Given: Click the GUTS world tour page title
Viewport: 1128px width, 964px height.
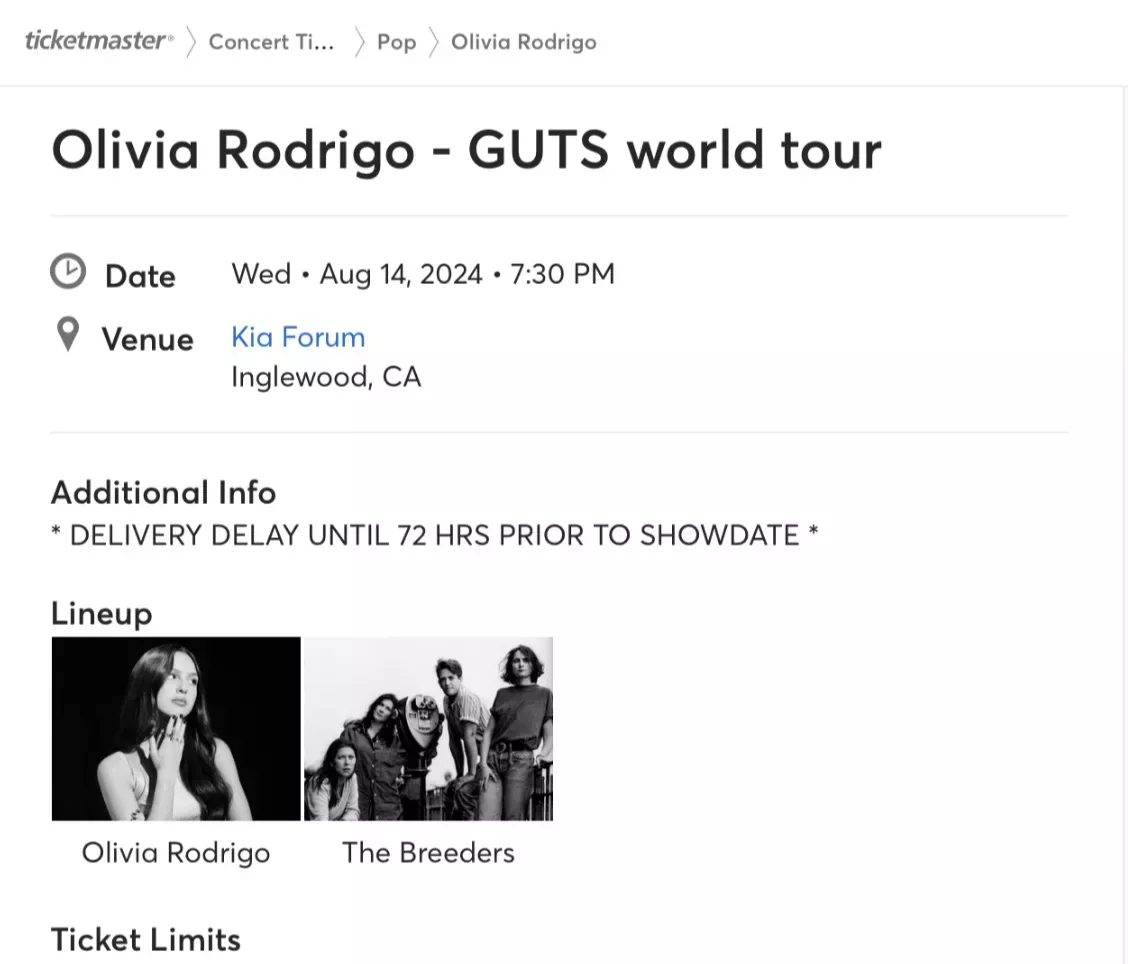Looking at the screenshot, I should click(466, 150).
